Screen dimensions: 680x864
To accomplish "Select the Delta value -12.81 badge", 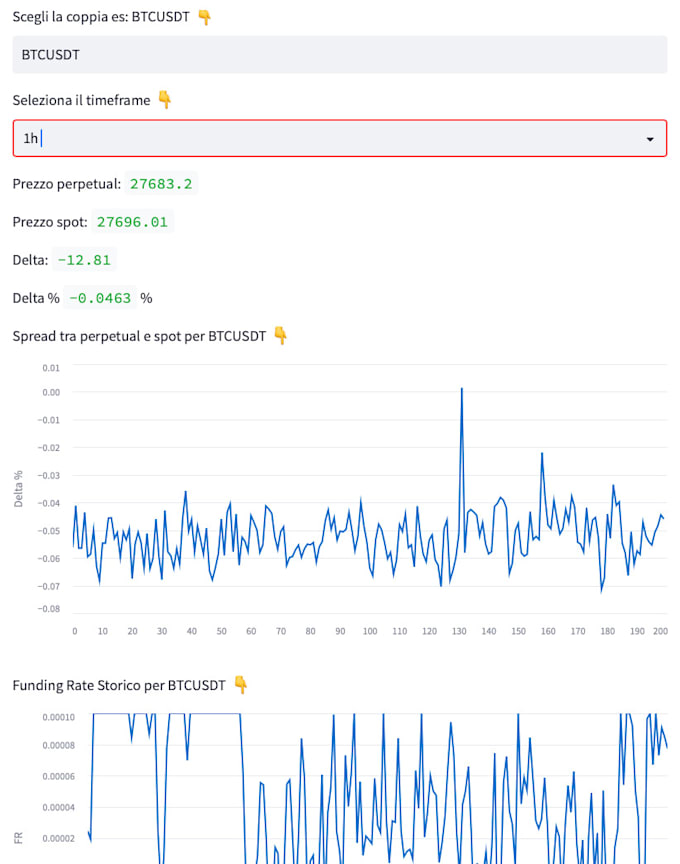I will click(x=83, y=259).
